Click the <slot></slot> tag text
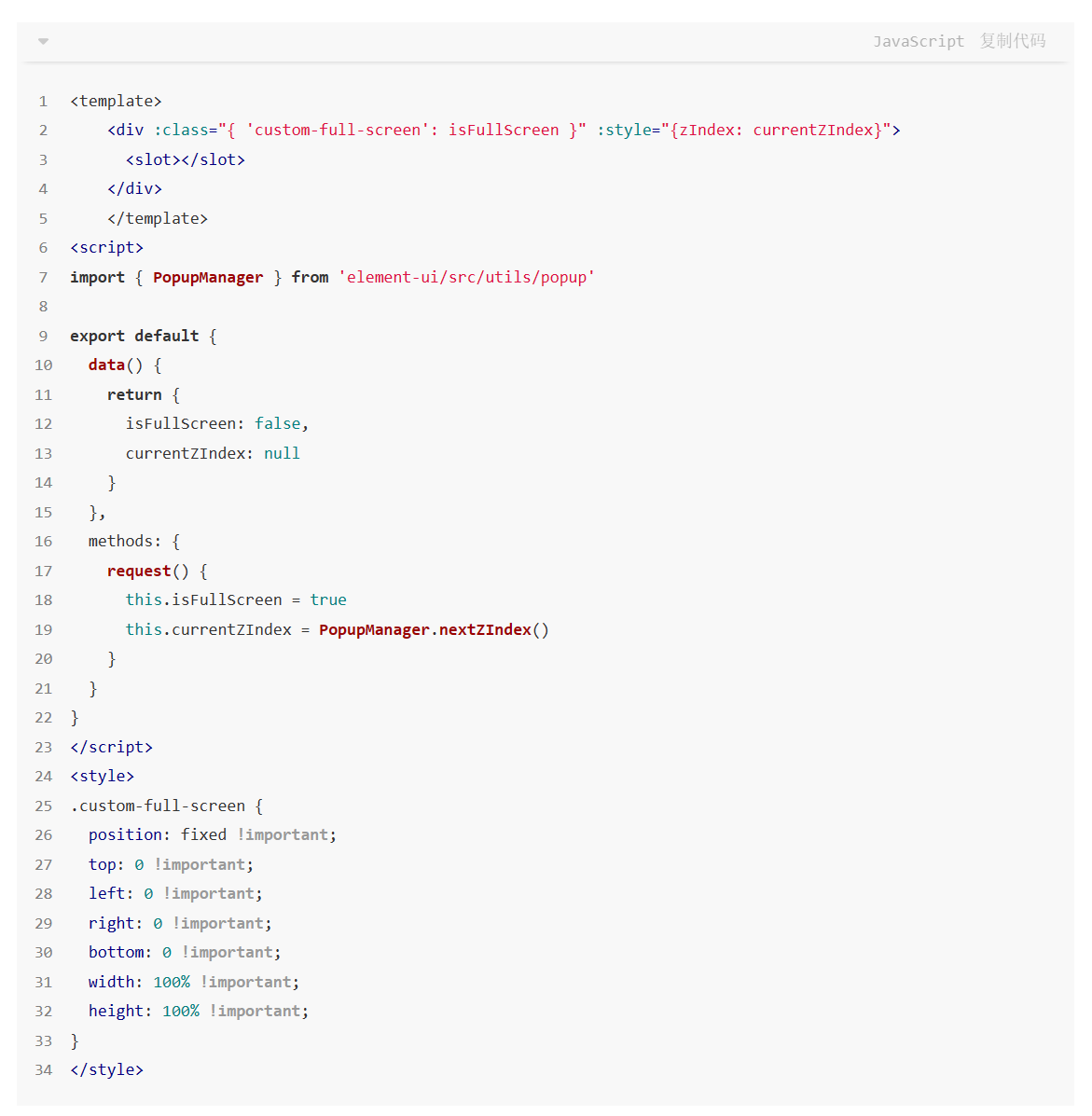 coord(185,159)
